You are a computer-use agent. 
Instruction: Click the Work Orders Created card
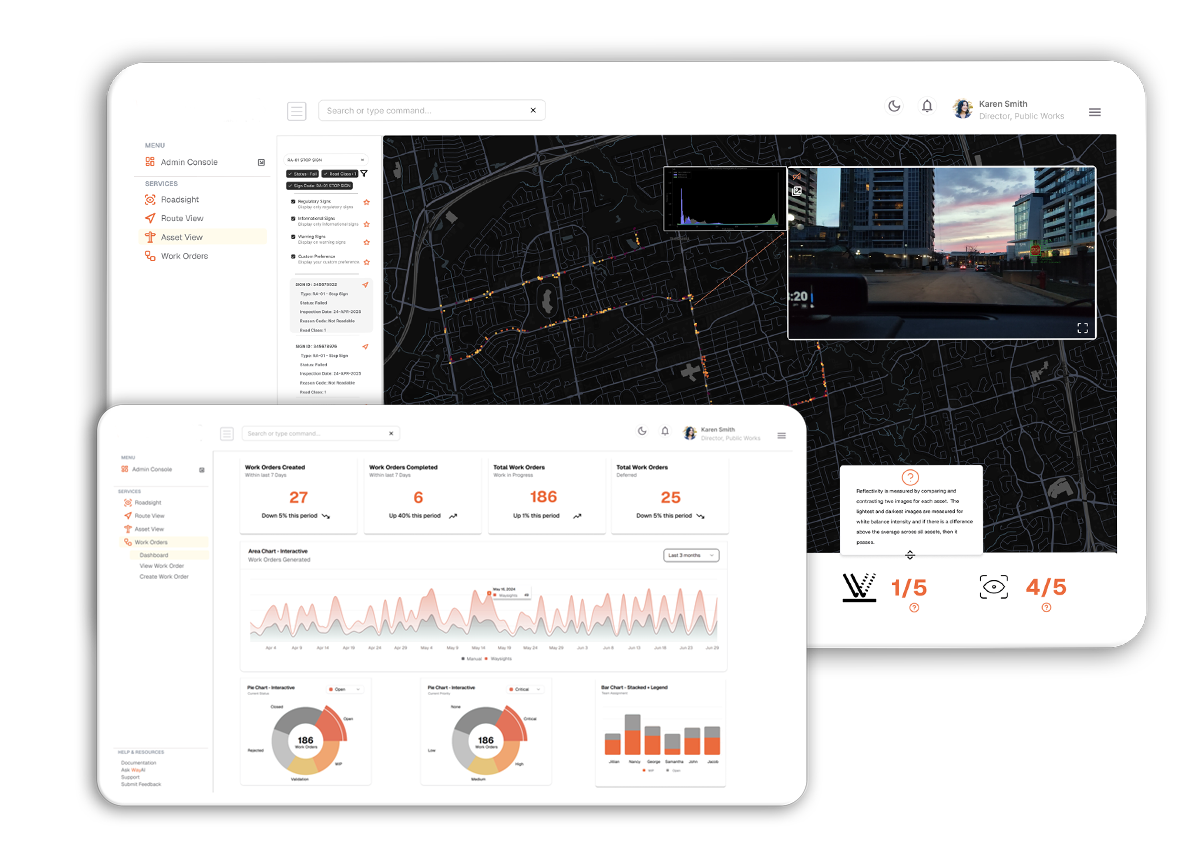pyautogui.click(x=298, y=495)
